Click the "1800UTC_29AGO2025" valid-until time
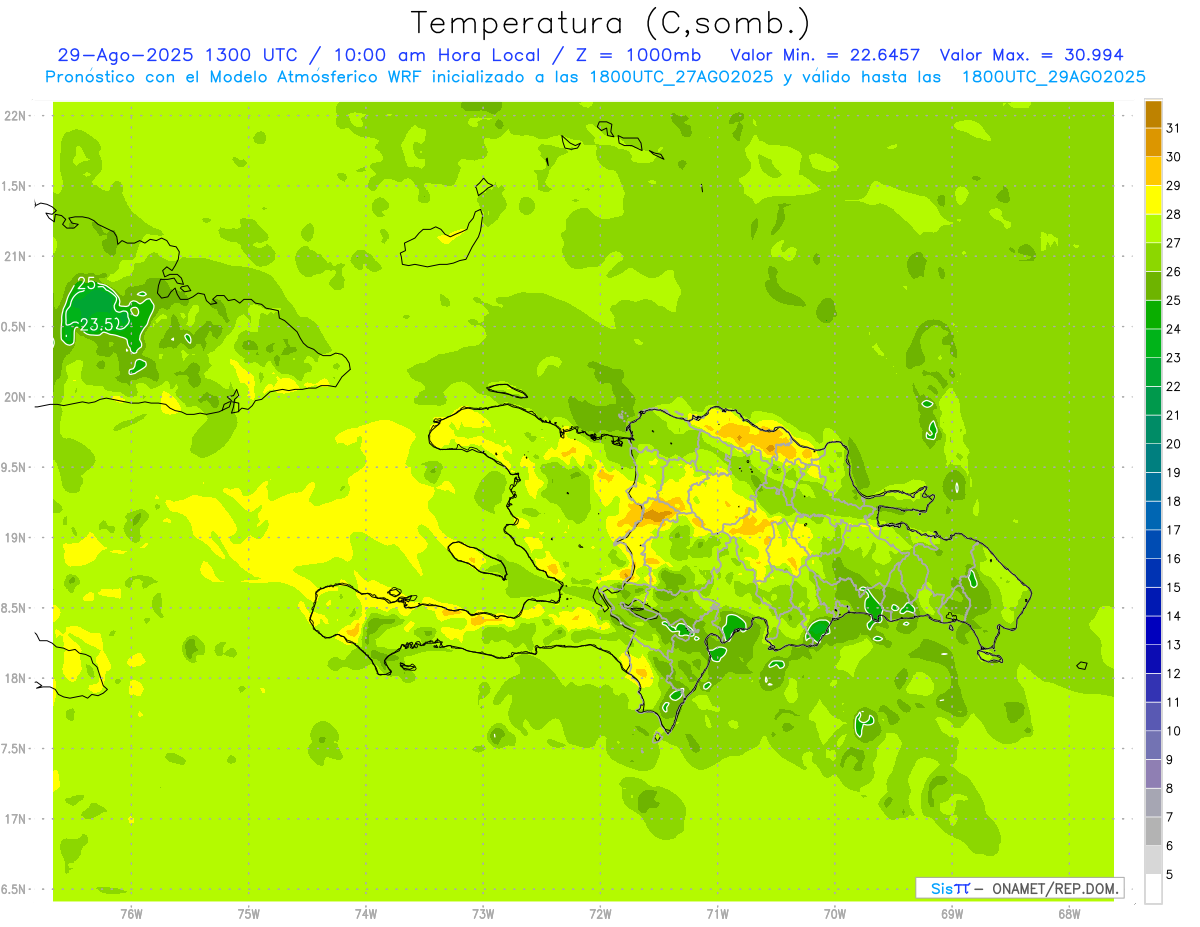Screen dimensions: 1200x927 click(x=1053, y=77)
